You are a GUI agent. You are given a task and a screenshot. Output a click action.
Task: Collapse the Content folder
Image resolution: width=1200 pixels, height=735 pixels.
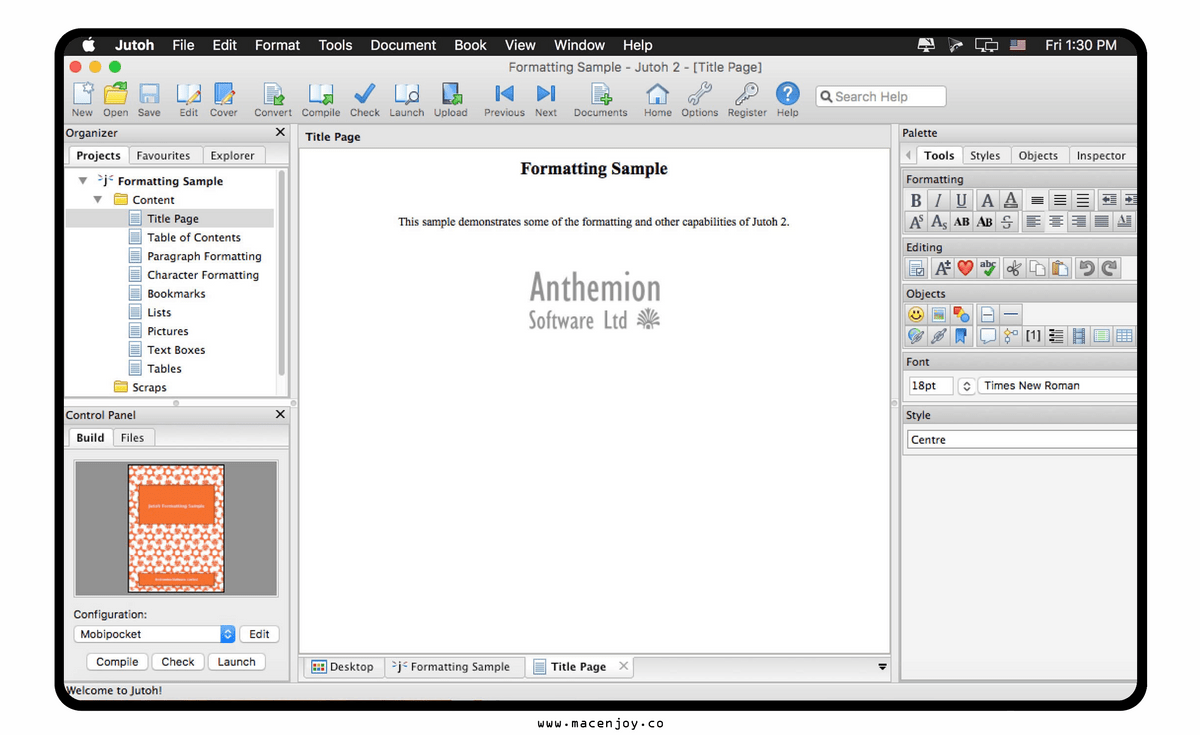pos(98,200)
